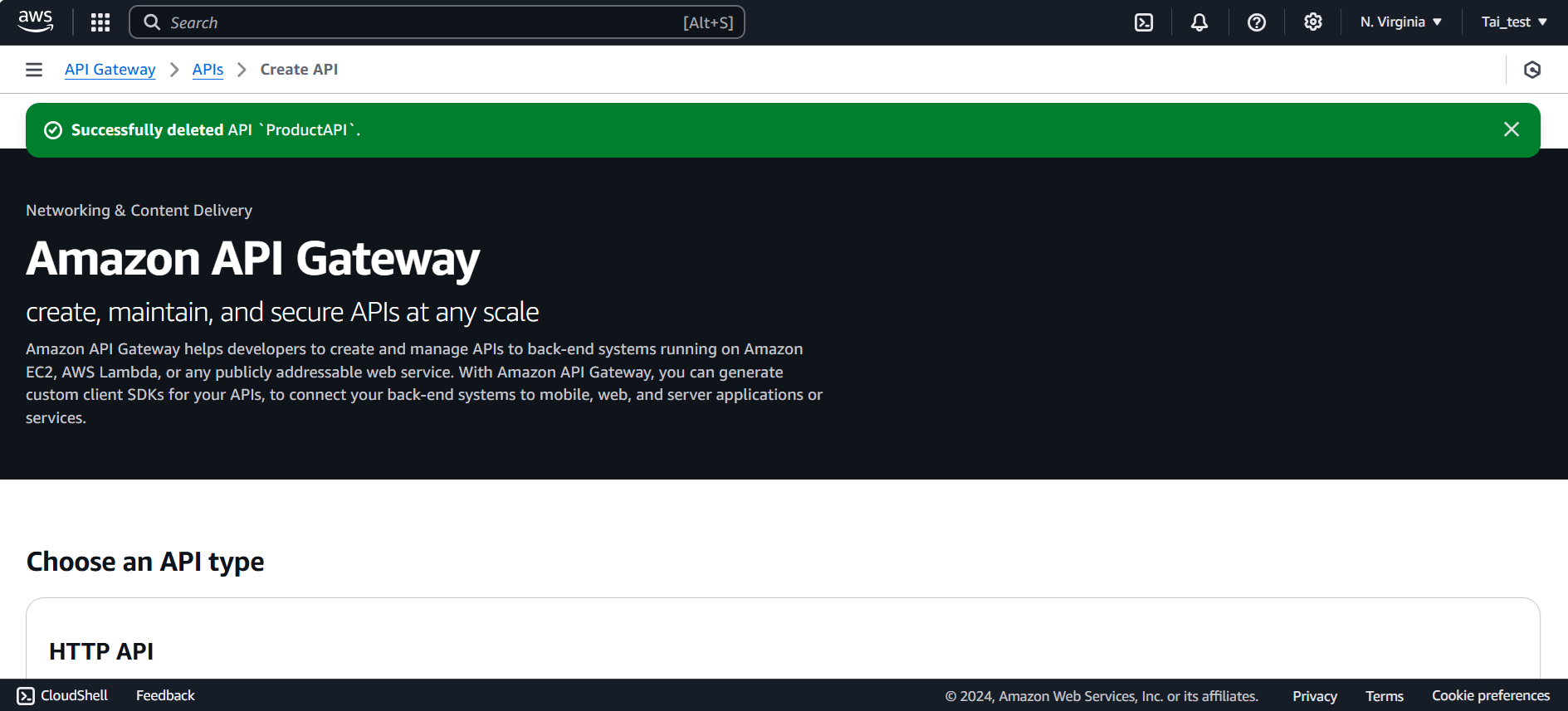Dismiss the successfully deleted API banner
Viewport: 1568px width, 711px height.
click(x=1512, y=129)
